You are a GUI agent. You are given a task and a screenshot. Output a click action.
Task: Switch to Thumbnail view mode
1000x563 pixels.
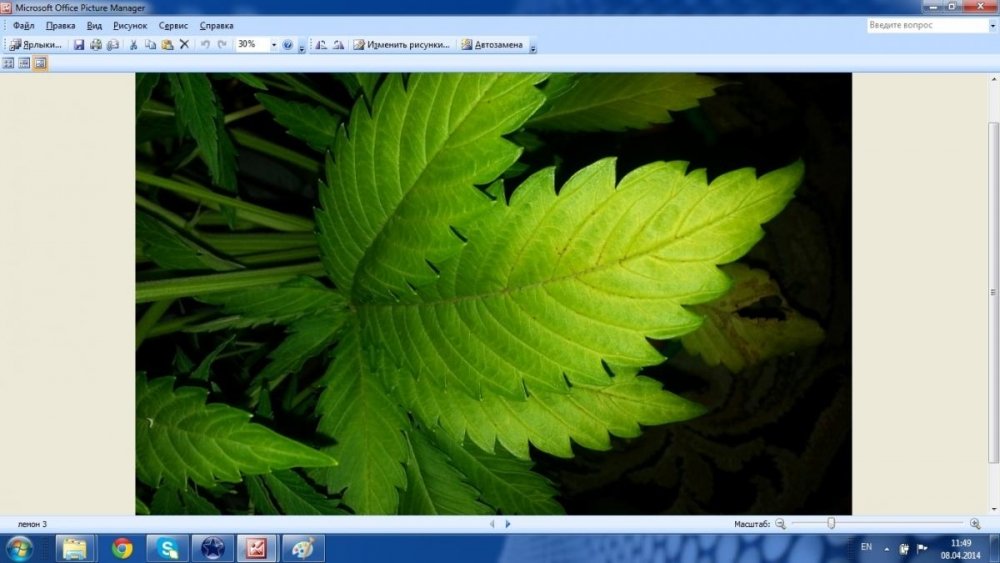pyautogui.click(x=8, y=63)
